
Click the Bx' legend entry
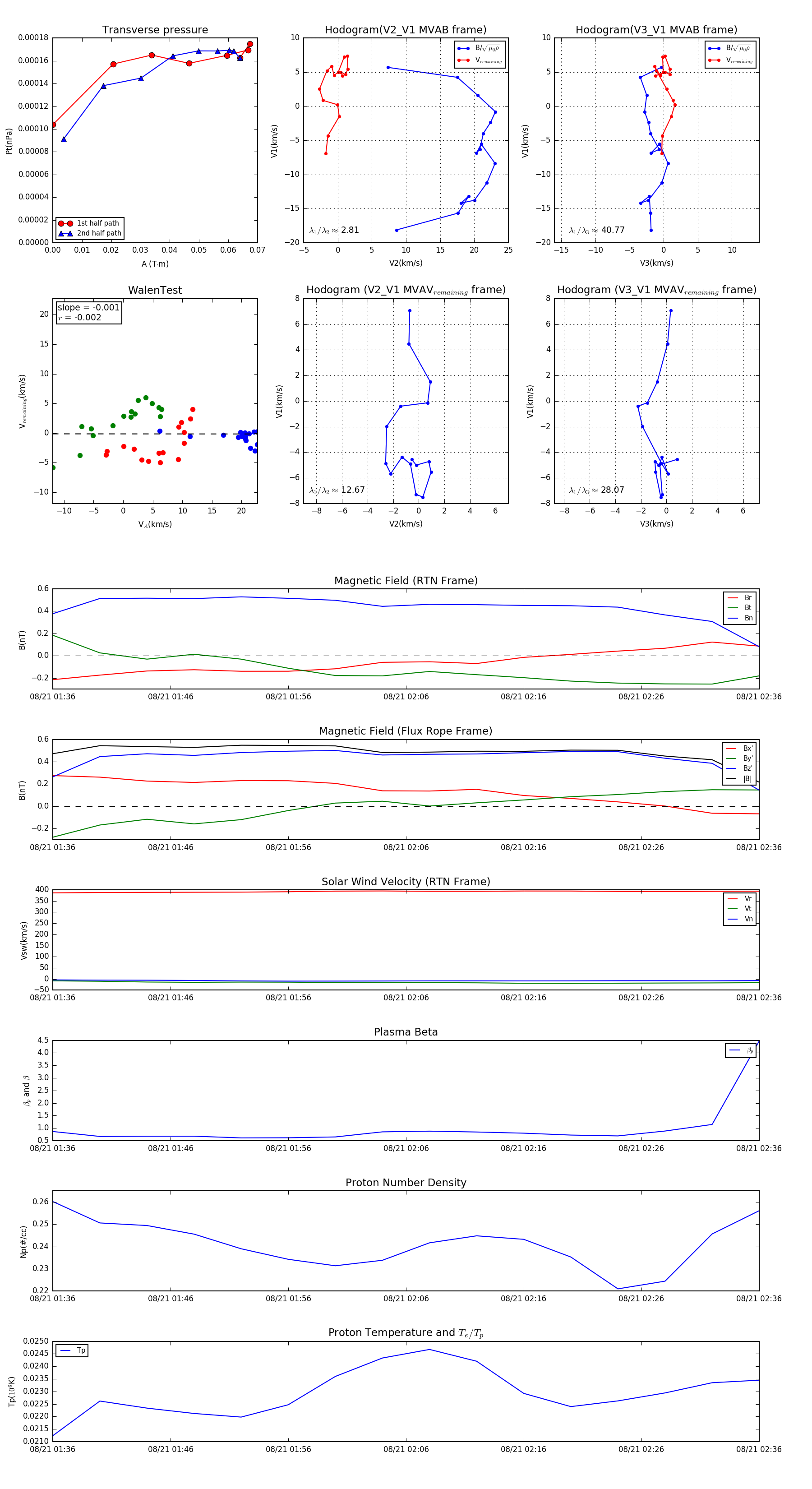pyautogui.click(x=739, y=748)
